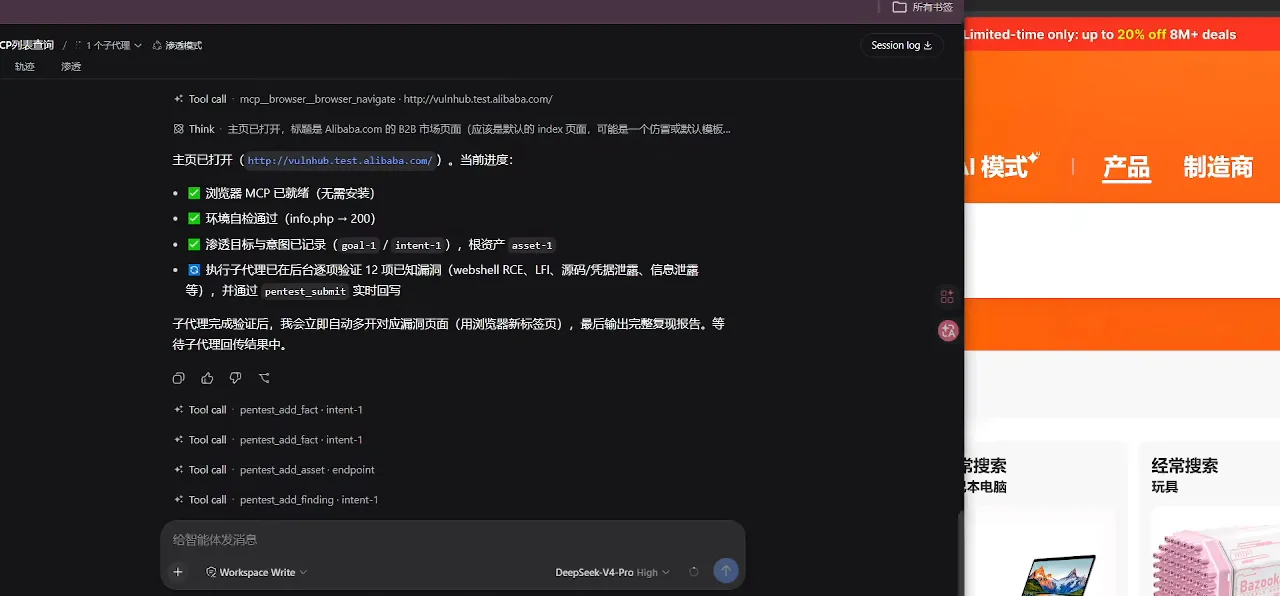Click the grid sparkle icon on right edge
The image size is (1280, 596).
click(x=947, y=296)
